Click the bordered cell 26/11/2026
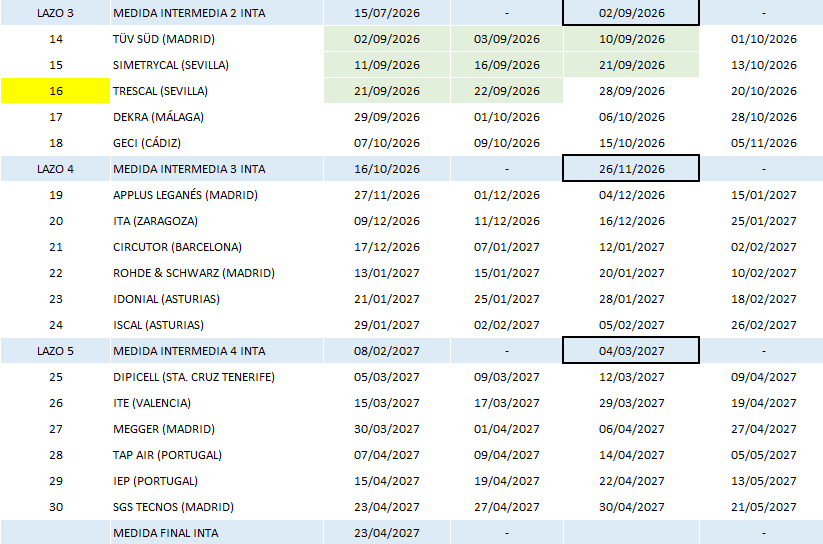The height and width of the screenshot is (544, 823). click(x=631, y=169)
